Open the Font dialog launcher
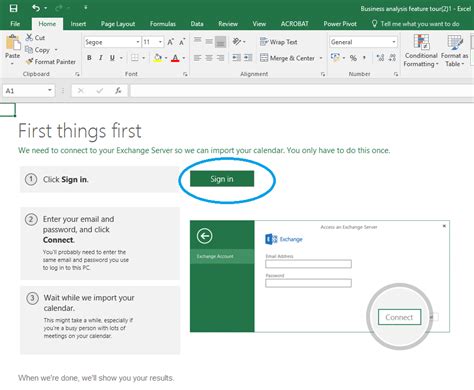 [185, 74]
